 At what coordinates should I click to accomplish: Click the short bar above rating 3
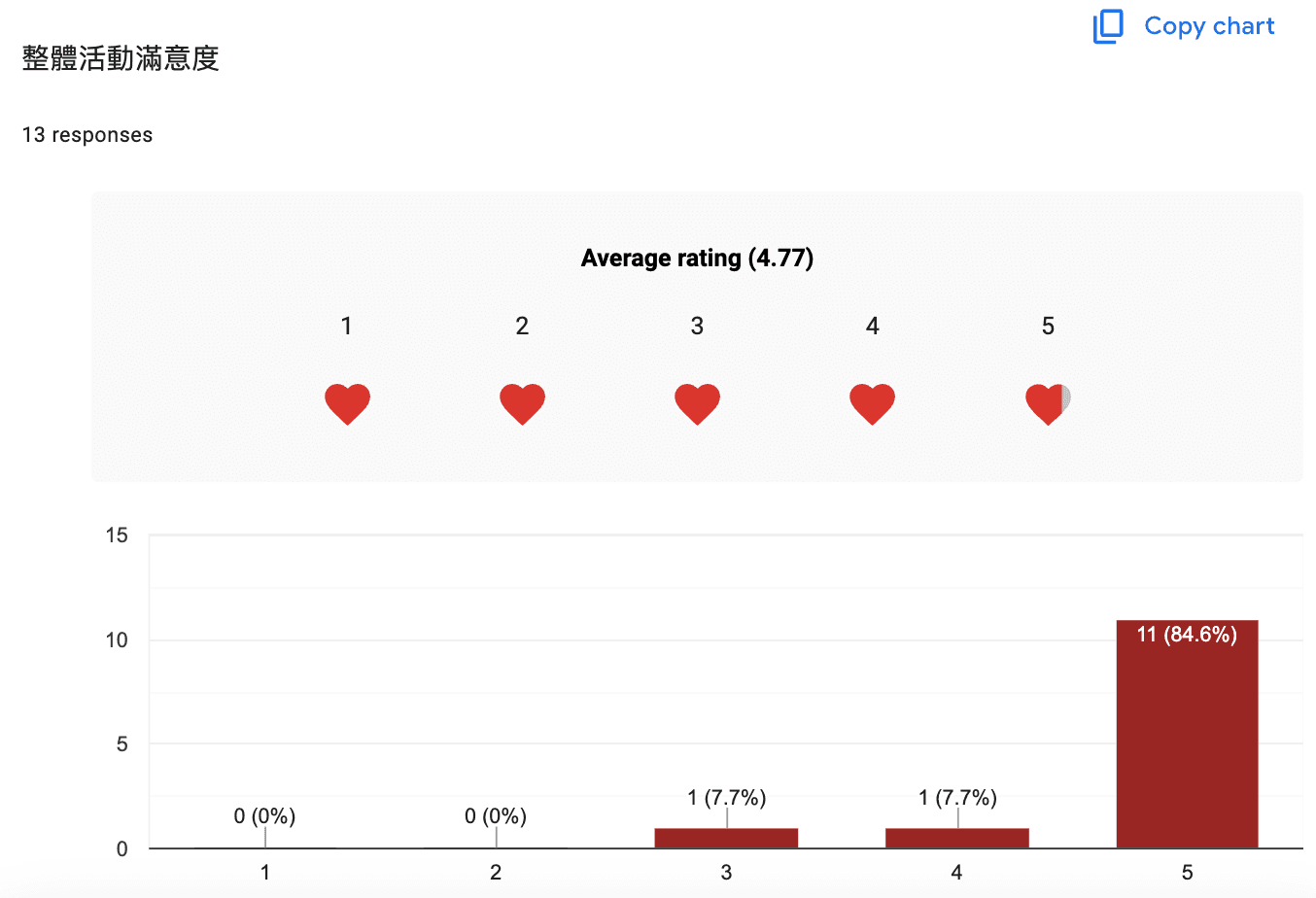point(726,838)
